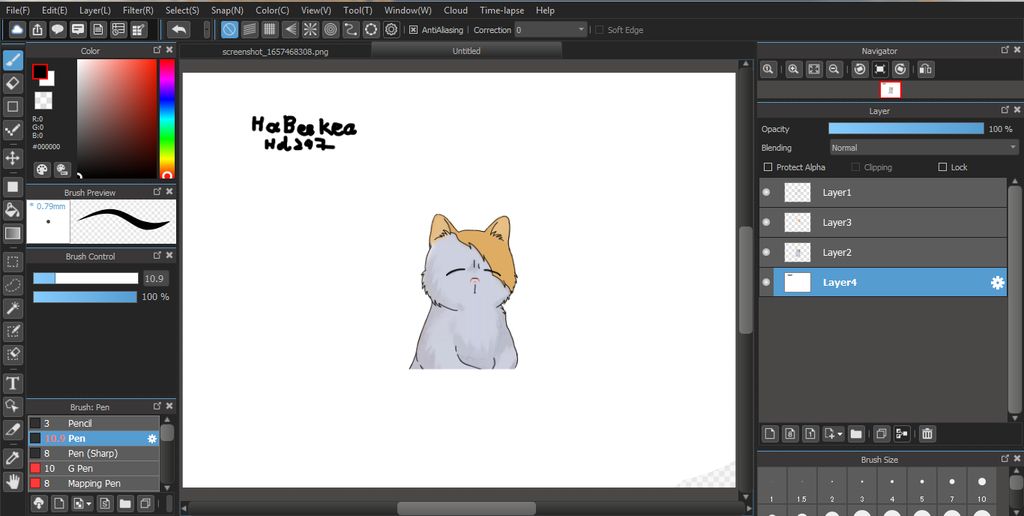Toggle Clipping checkbox
This screenshot has width=1024, height=516.
point(856,167)
